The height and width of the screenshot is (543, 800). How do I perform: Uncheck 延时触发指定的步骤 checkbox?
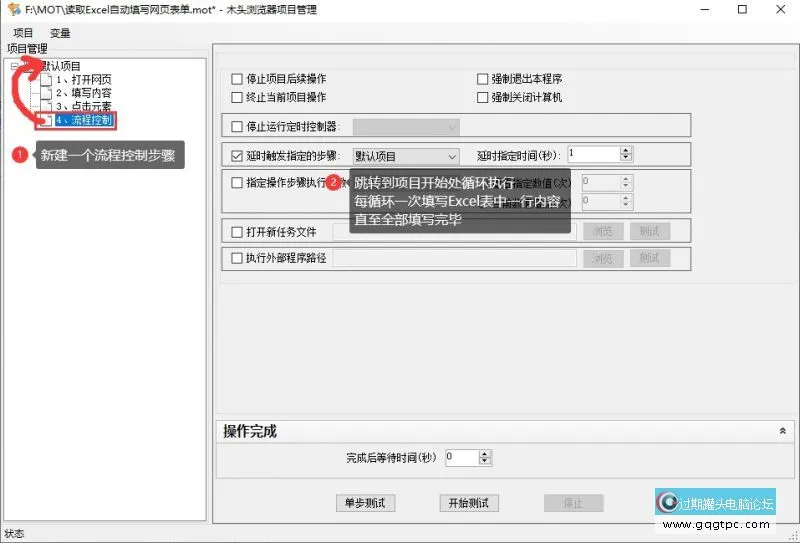pyautogui.click(x=237, y=156)
